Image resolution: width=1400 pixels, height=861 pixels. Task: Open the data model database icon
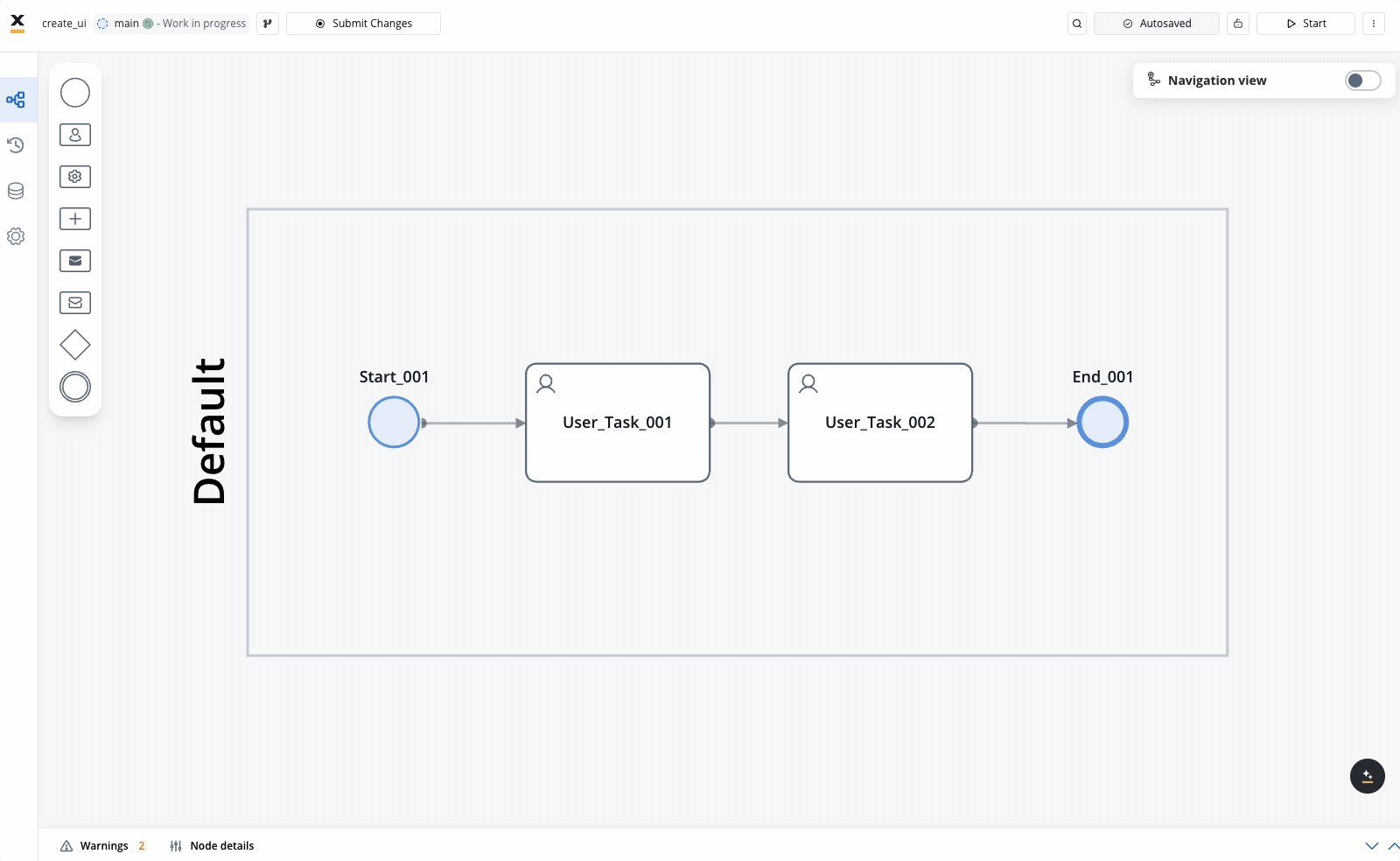coord(16,191)
